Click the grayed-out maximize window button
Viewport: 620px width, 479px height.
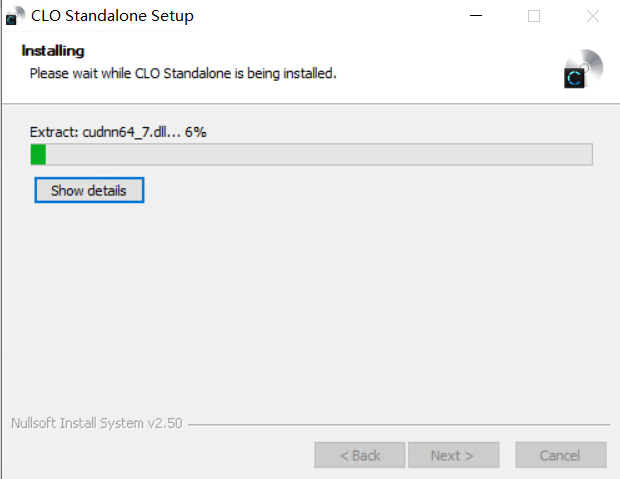pos(534,16)
